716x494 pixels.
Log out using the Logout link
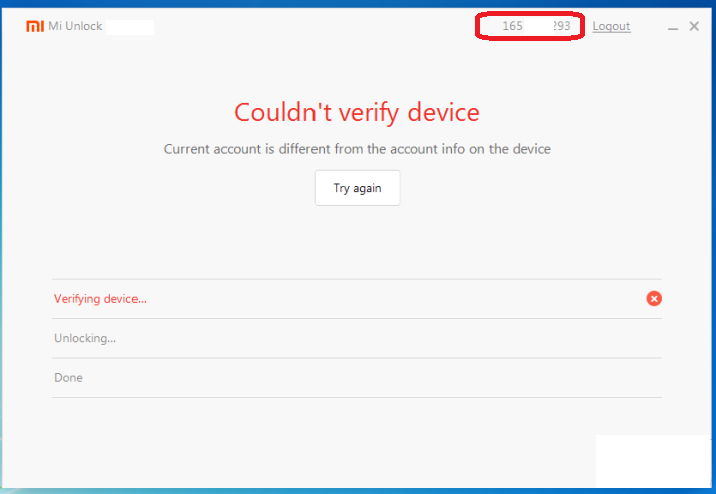point(611,26)
